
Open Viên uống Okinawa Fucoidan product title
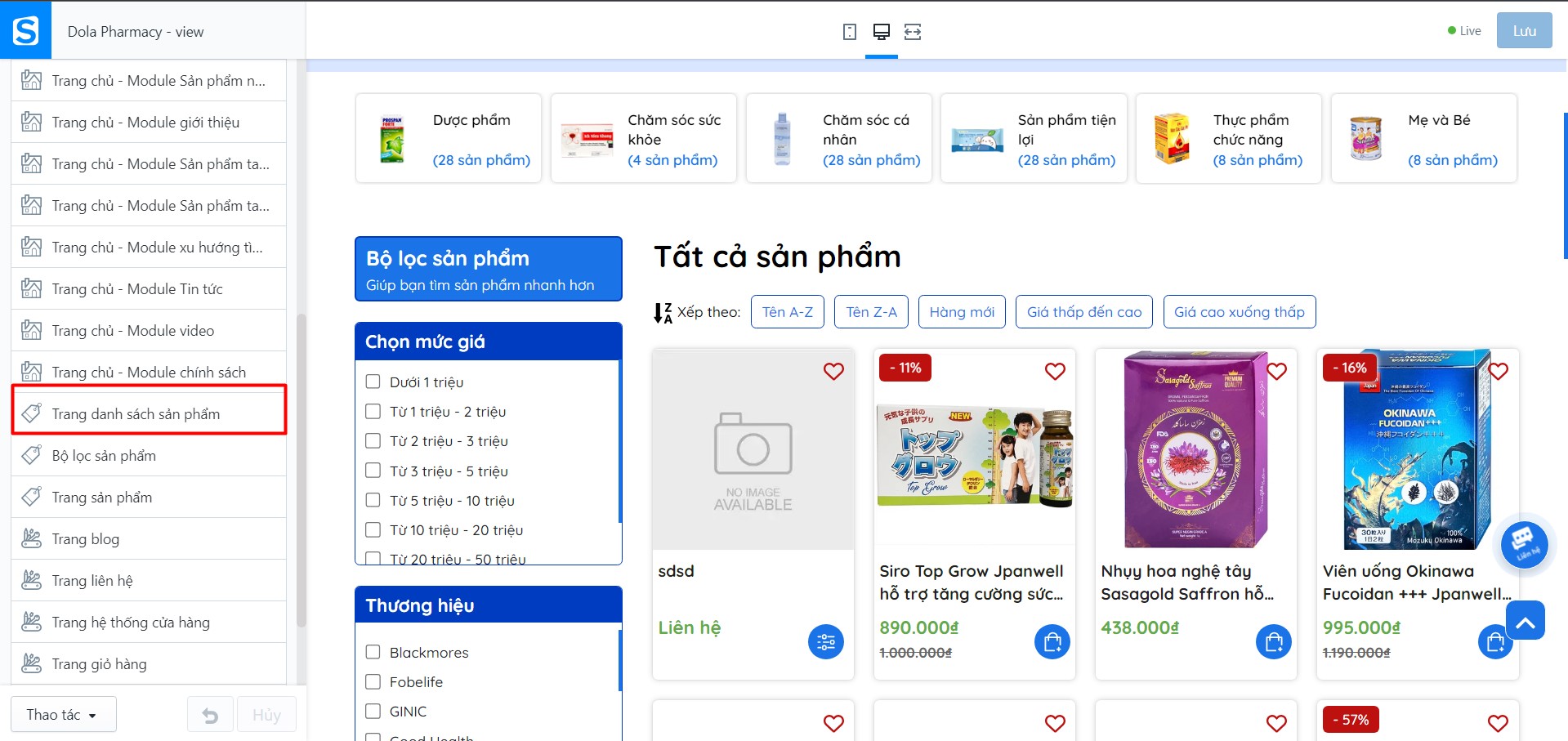pyautogui.click(x=1417, y=583)
